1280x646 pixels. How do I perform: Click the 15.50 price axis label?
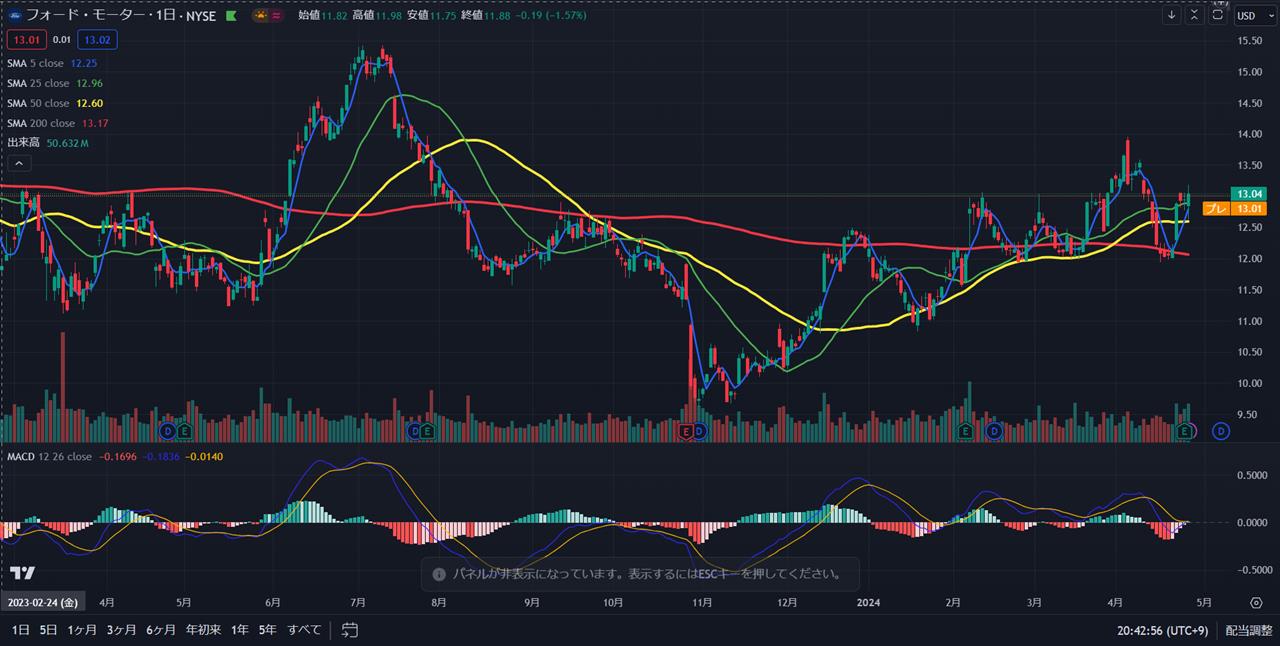pos(1250,40)
